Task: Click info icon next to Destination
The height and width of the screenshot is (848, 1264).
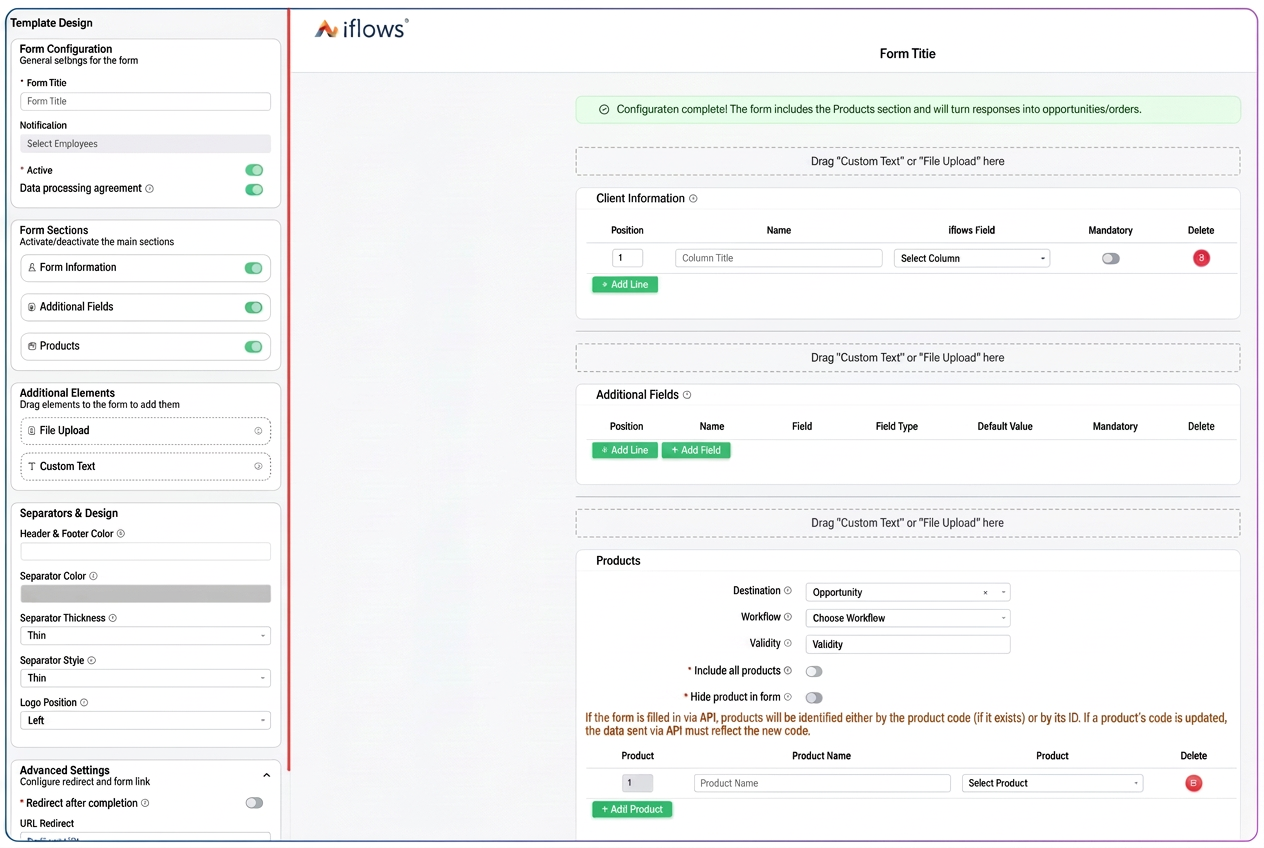Action: pos(788,591)
